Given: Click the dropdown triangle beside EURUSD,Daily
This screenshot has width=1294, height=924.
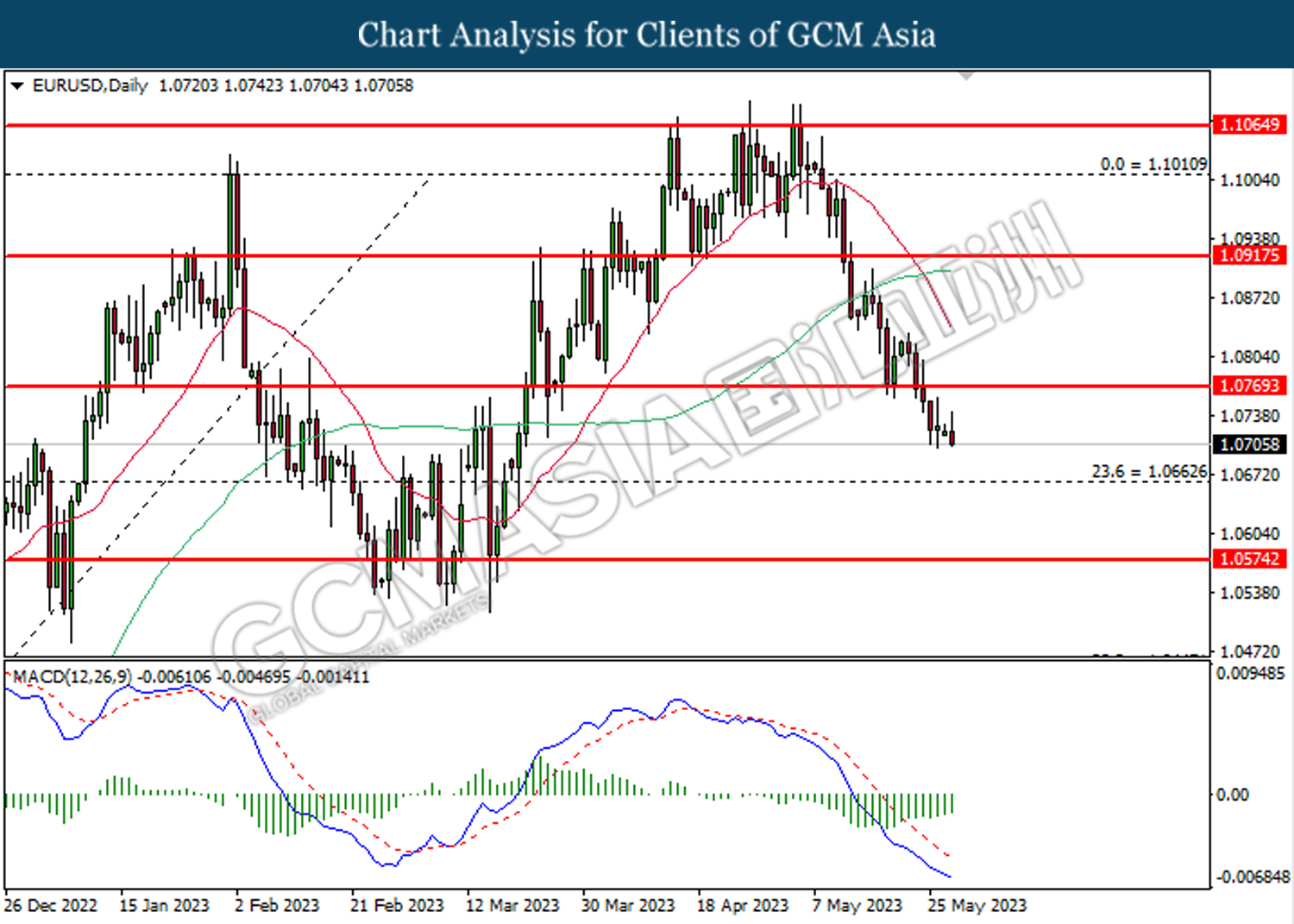Looking at the screenshot, I should point(16,86).
